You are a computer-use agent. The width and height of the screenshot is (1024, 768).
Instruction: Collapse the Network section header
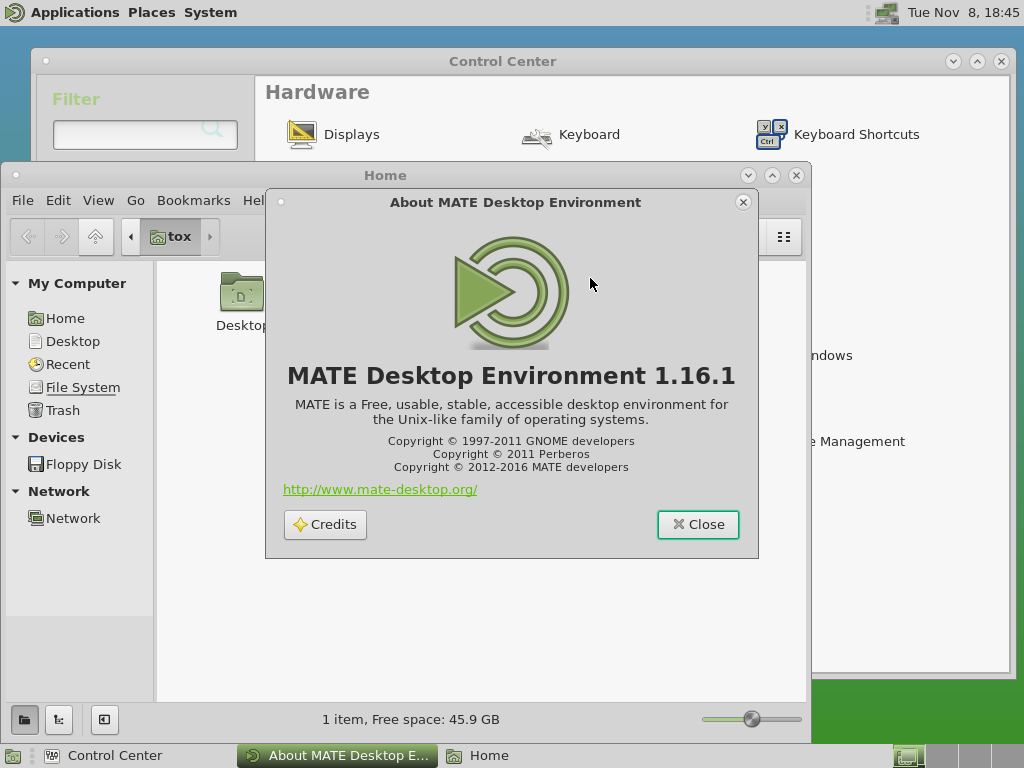pyautogui.click(x=16, y=492)
